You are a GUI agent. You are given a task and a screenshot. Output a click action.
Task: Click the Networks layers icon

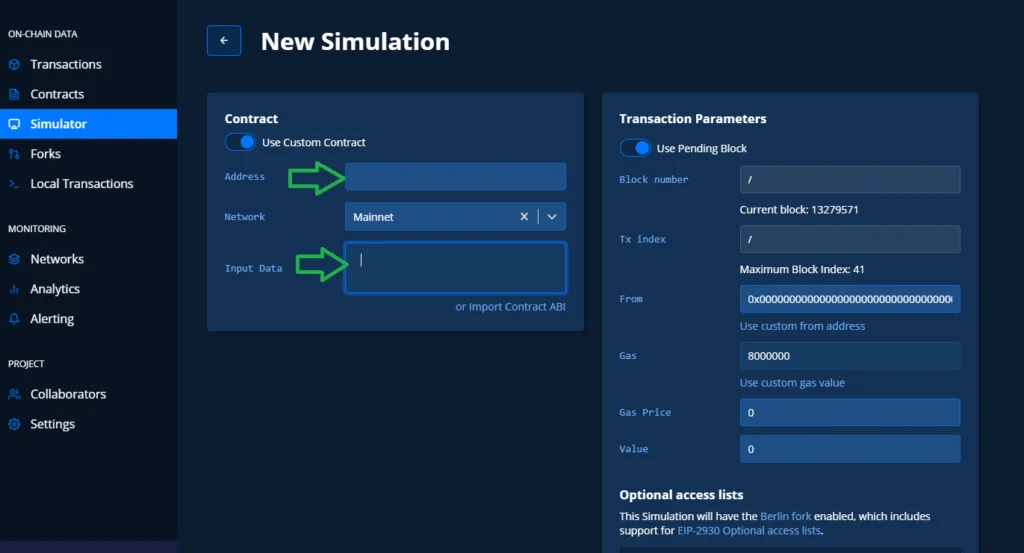tap(14, 259)
